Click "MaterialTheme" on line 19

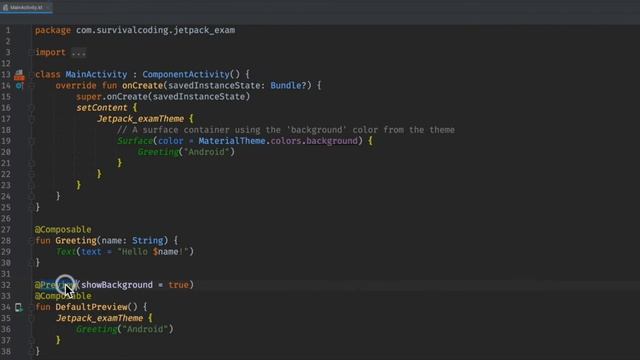232,141
